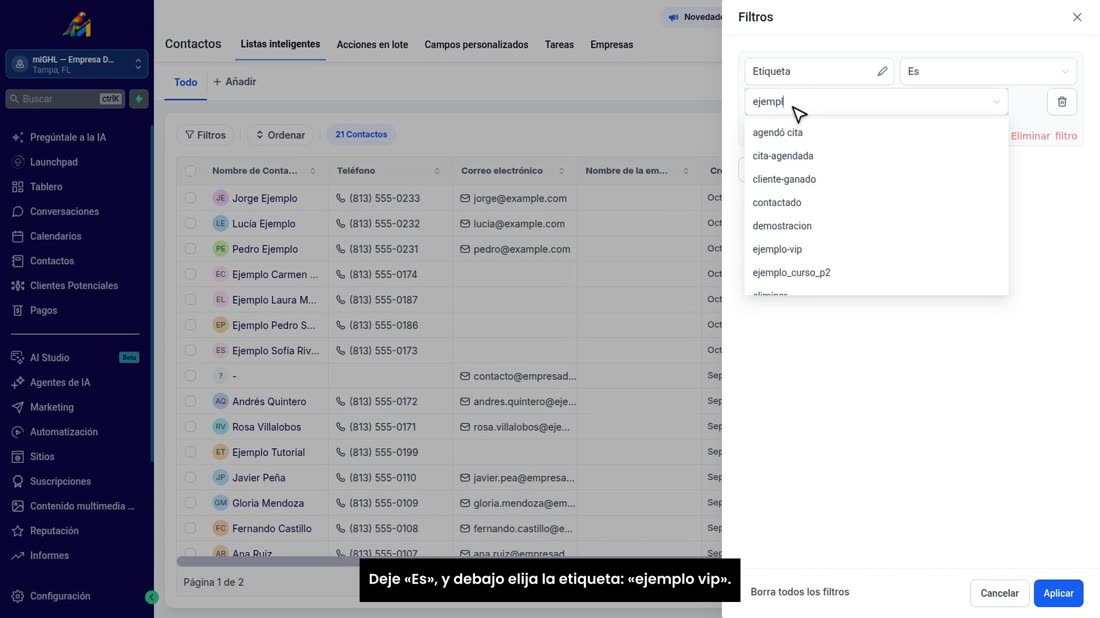The image size is (1100, 618).
Task: Check the Andrés Quintero row checkbox
Action: coord(190,401)
